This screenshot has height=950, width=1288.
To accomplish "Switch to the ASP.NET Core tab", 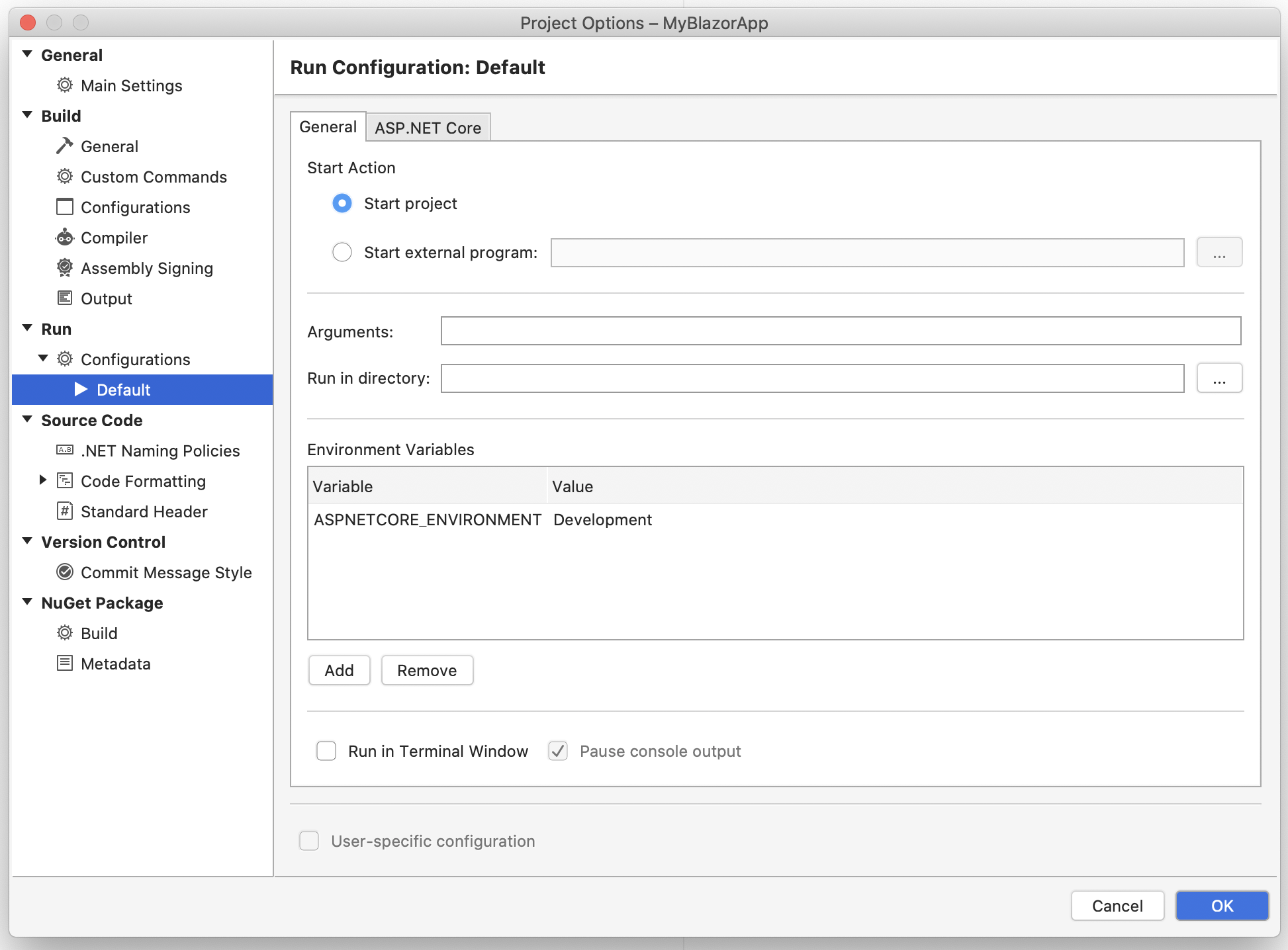I will click(428, 127).
